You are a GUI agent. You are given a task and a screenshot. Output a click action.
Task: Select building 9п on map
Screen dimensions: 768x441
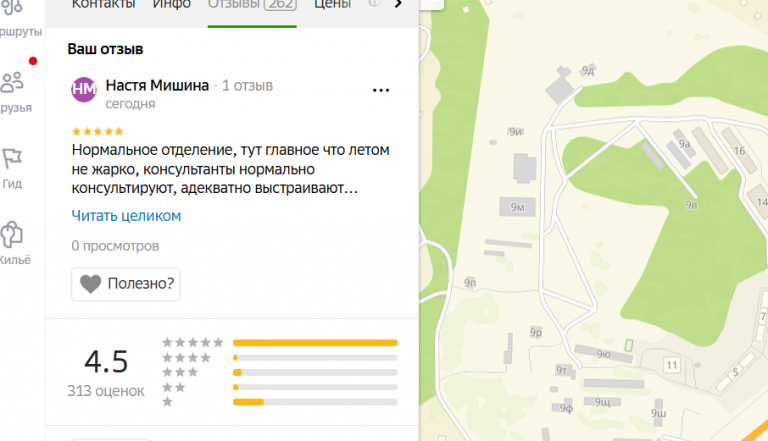tap(470, 282)
